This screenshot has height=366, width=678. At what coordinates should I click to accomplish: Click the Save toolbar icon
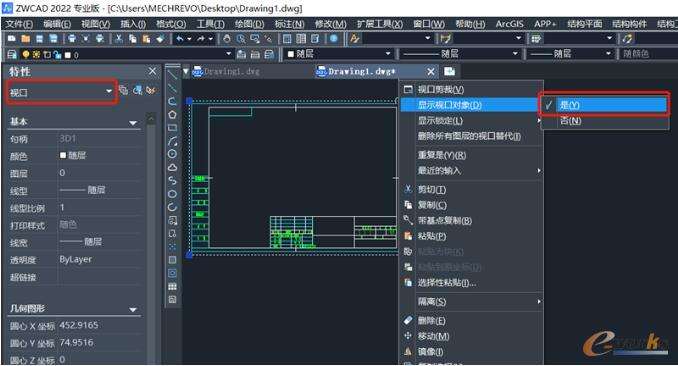pyautogui.click(x=39, y=39)
